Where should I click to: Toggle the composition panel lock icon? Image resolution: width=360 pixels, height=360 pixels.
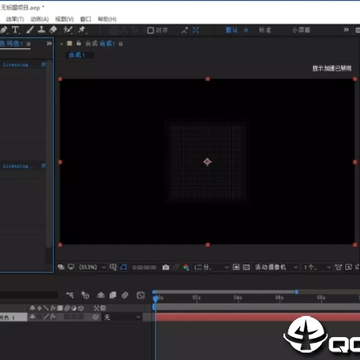coord(79,43)
